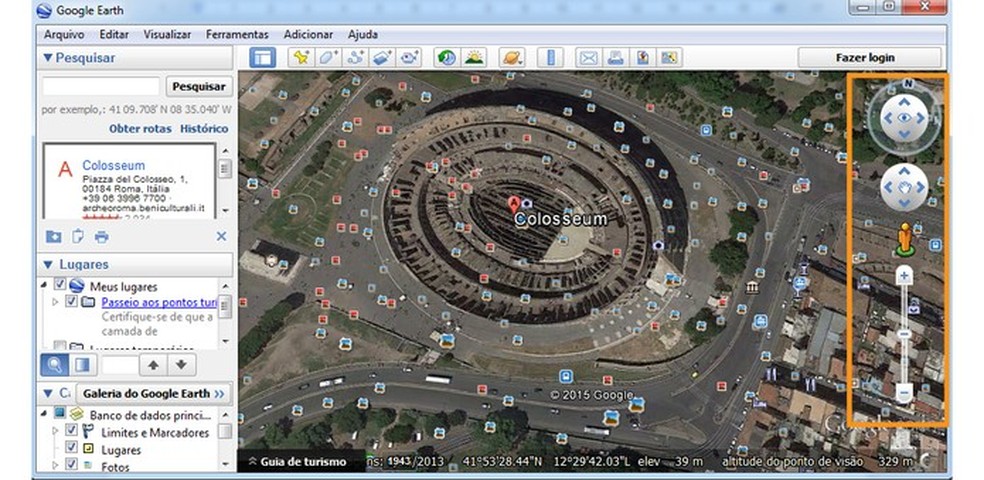Look right using the eye joystick arrow
The image size is (984, 480).
click(921, 118)
